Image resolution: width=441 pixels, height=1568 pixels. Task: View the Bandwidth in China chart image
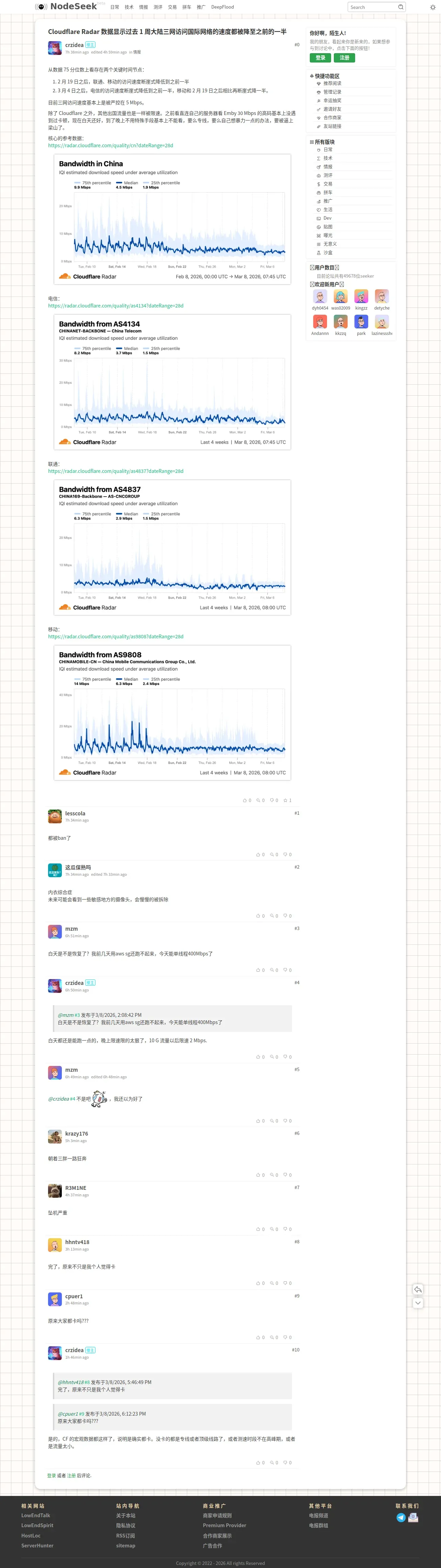click(172, 220)
